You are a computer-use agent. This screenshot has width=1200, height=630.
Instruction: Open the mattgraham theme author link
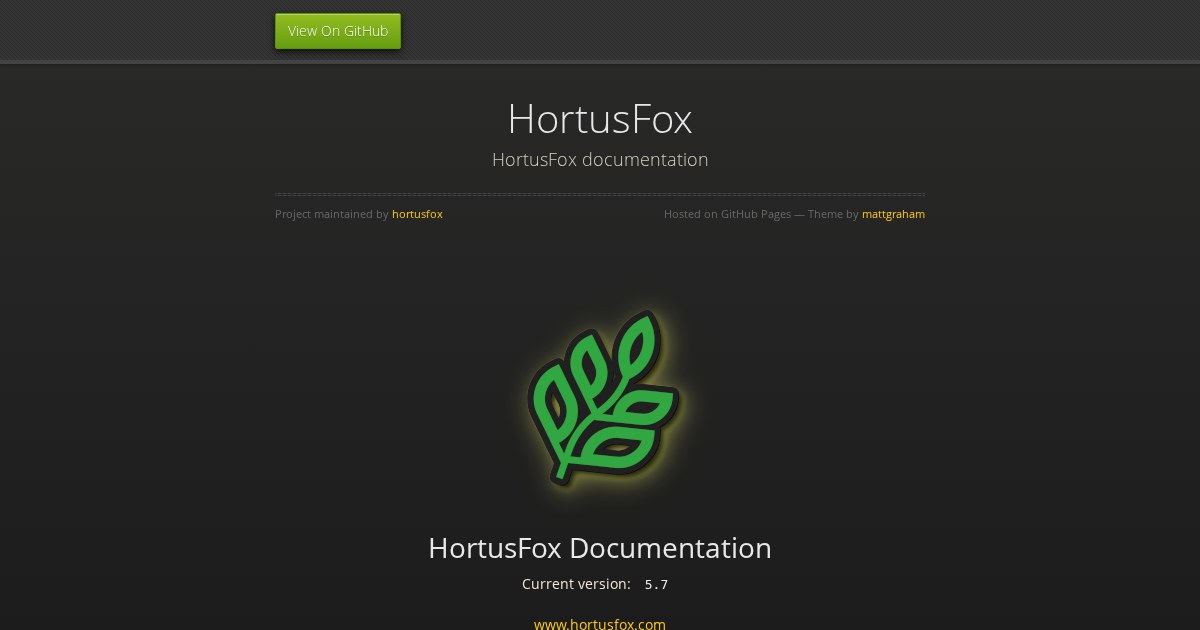tap(893, 214)
